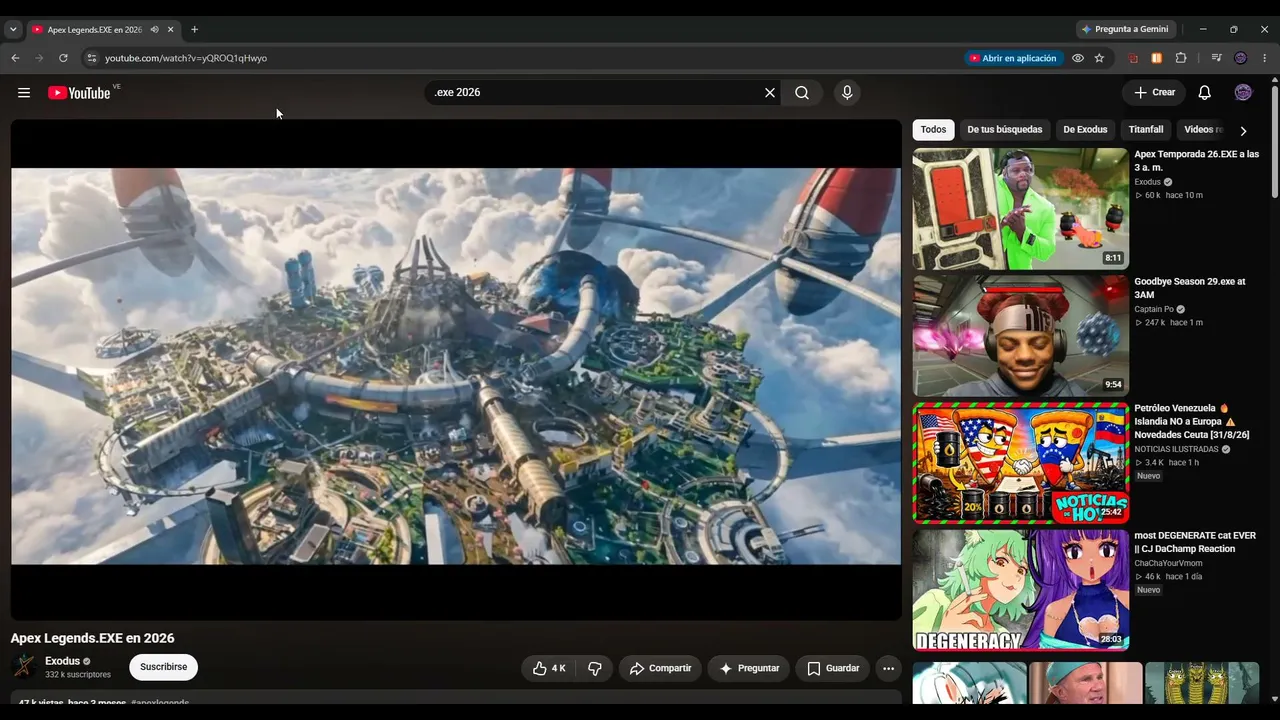View site information next to the URL

(91, 58)
